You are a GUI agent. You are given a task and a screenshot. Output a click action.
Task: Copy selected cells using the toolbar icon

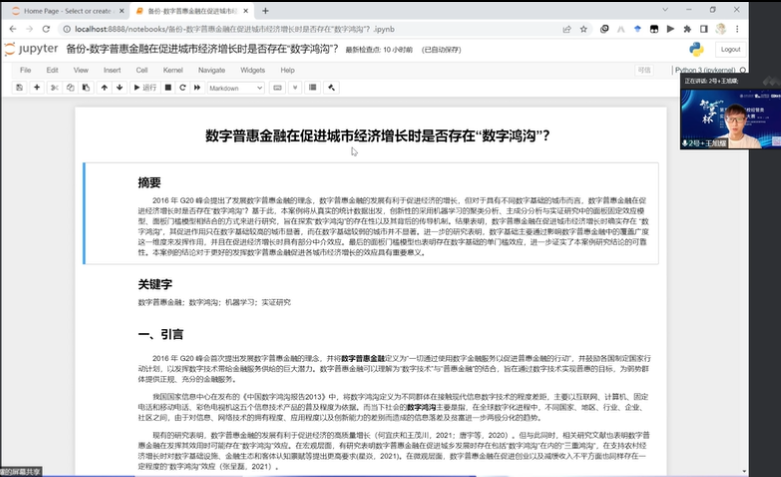point(70,88)
